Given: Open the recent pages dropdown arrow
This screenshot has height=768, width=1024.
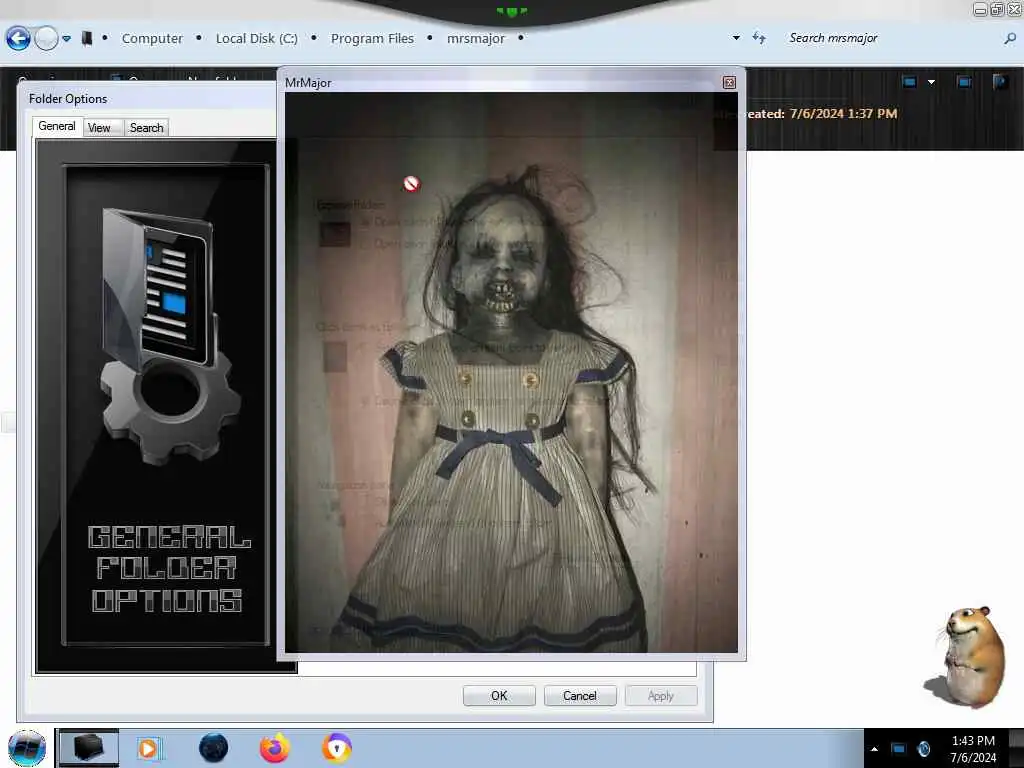Looking at the screenshot, I should click(x=67, y=39).
